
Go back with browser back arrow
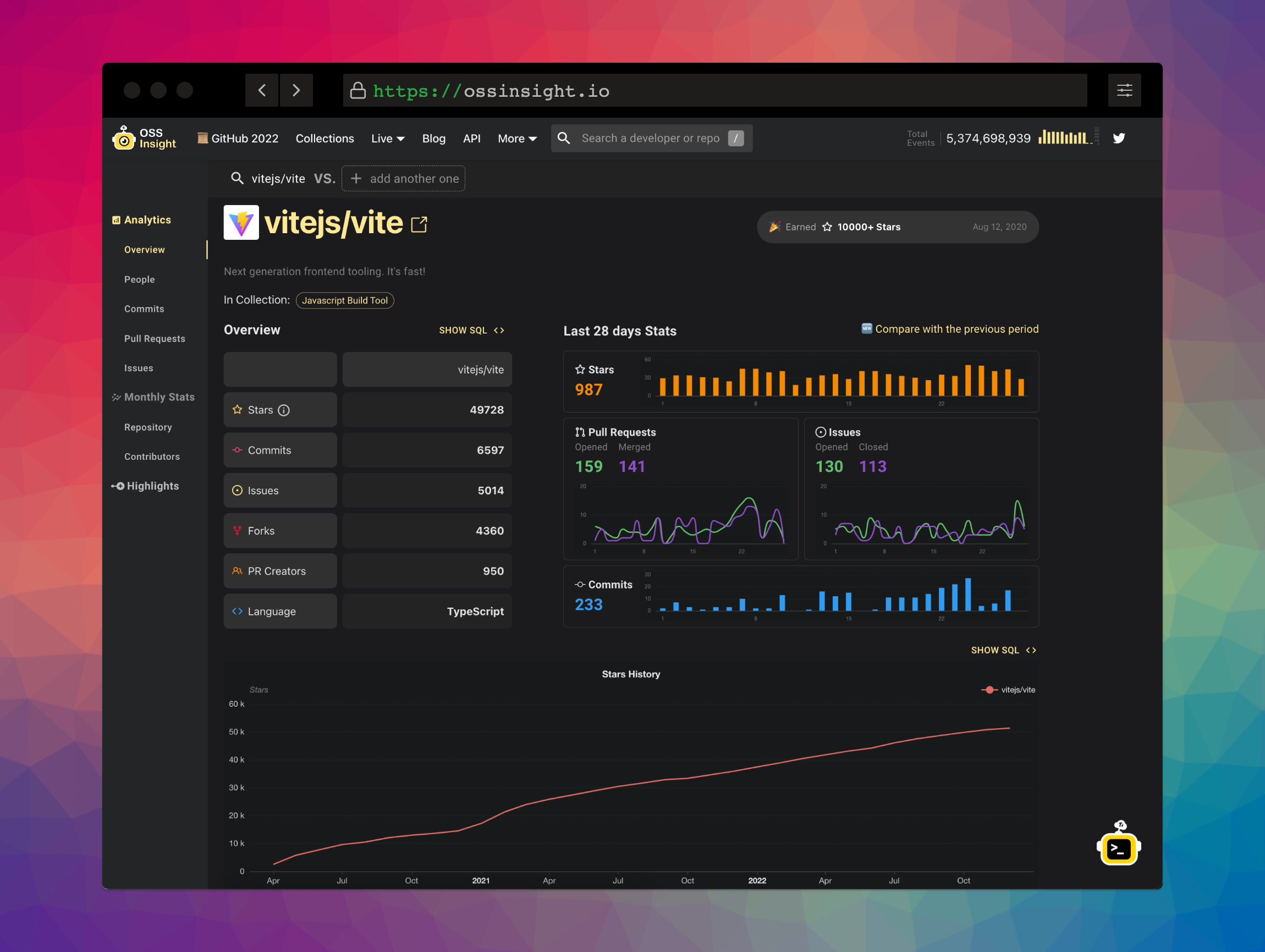point(262,90)
